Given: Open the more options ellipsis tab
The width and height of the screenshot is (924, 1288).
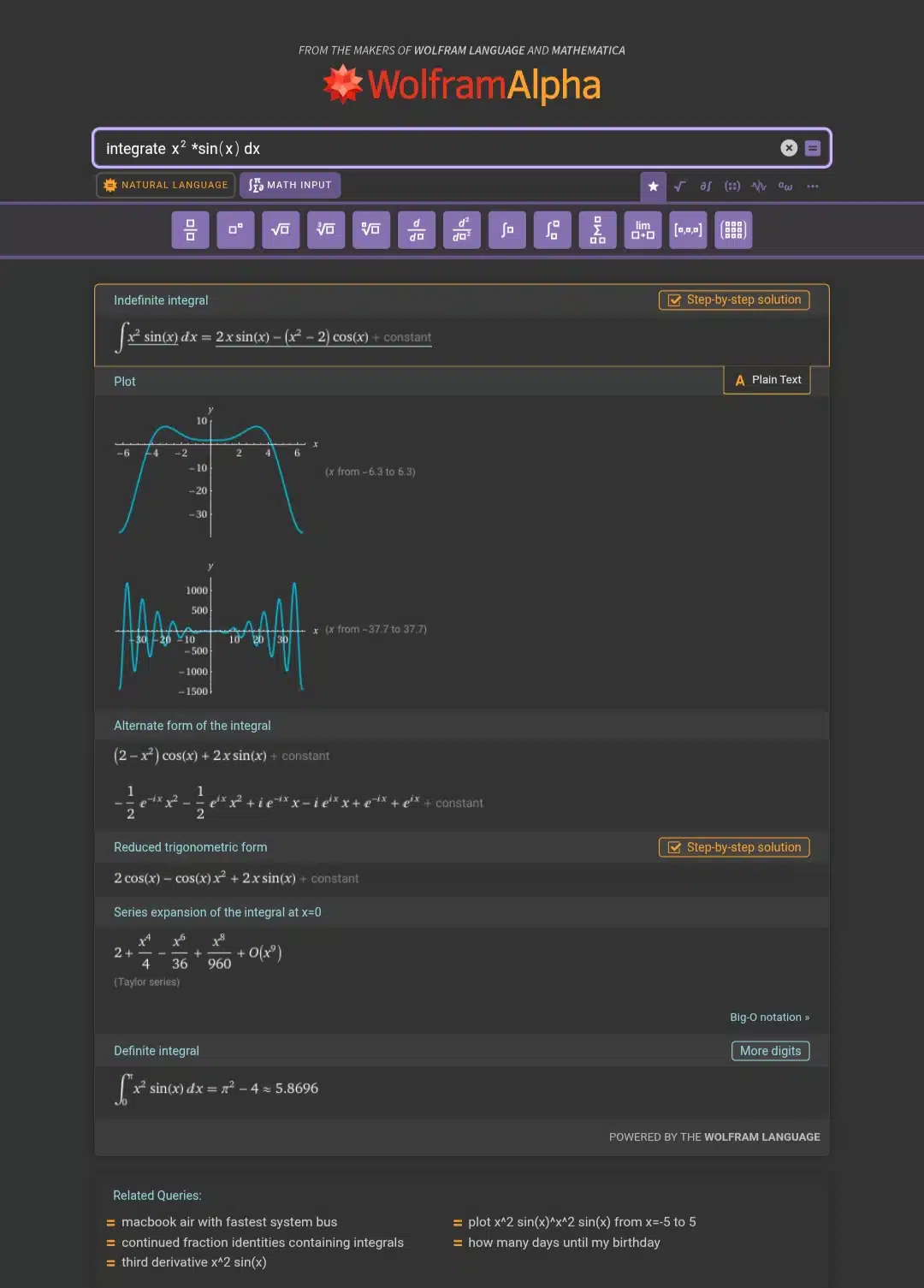Looking at the screenshot, I should 813,186.
